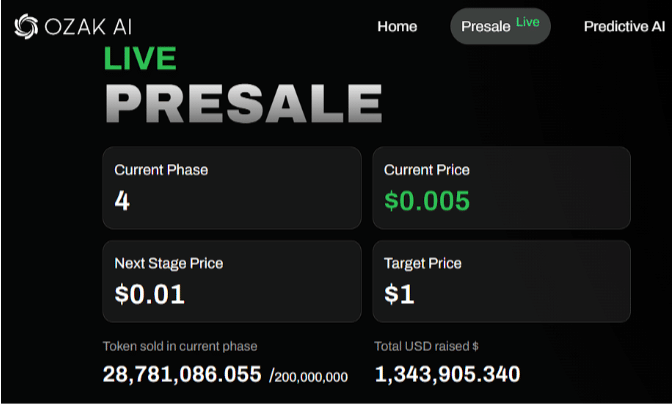The height and width of the screenshot is (405, 672).
Task: Click the $0.01 next stage value
Action: click(x=150, y=295)
